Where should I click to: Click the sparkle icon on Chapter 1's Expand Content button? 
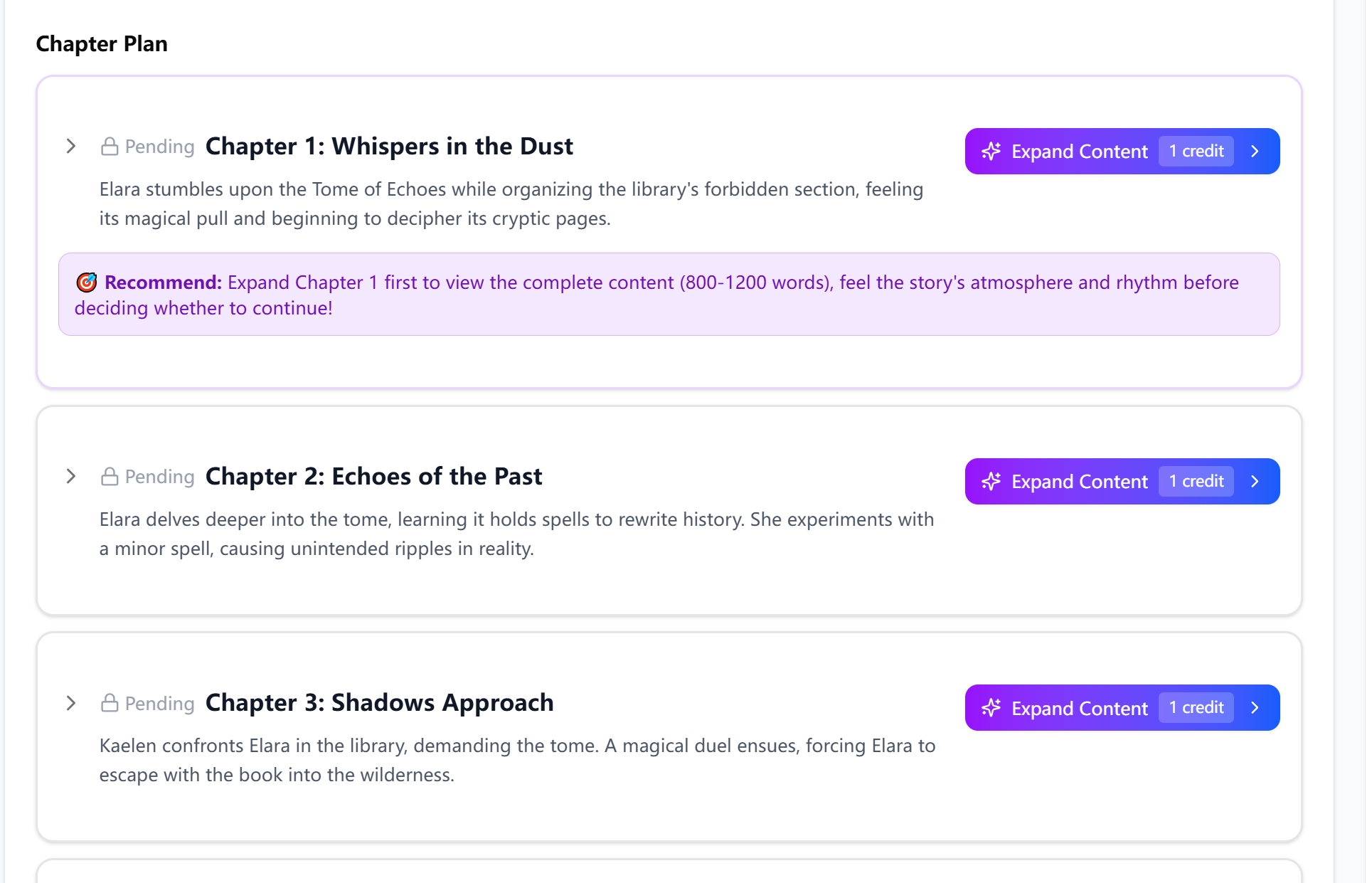[992, 151]
